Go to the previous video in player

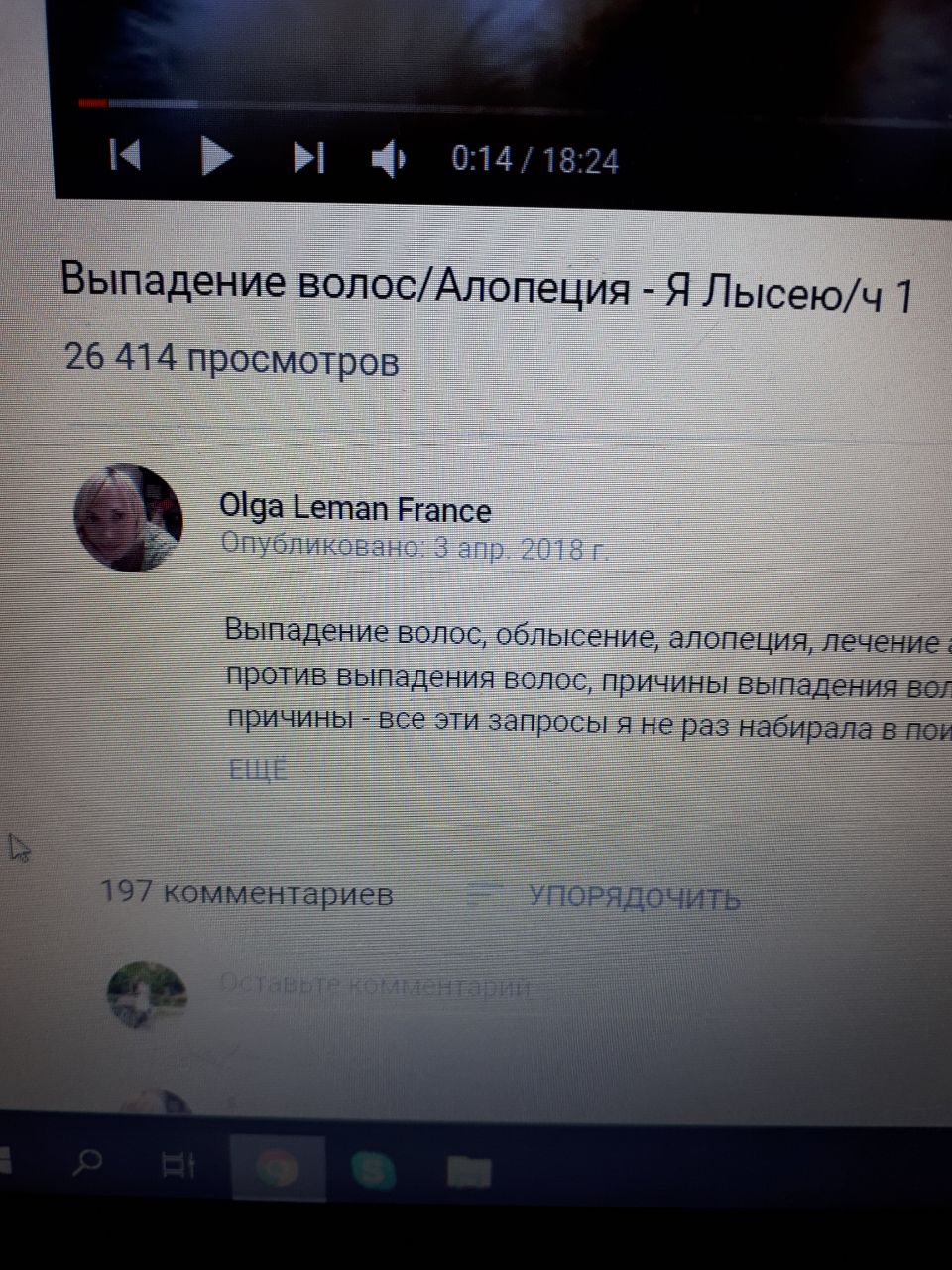pyautogui.click(x=125, y=154)
